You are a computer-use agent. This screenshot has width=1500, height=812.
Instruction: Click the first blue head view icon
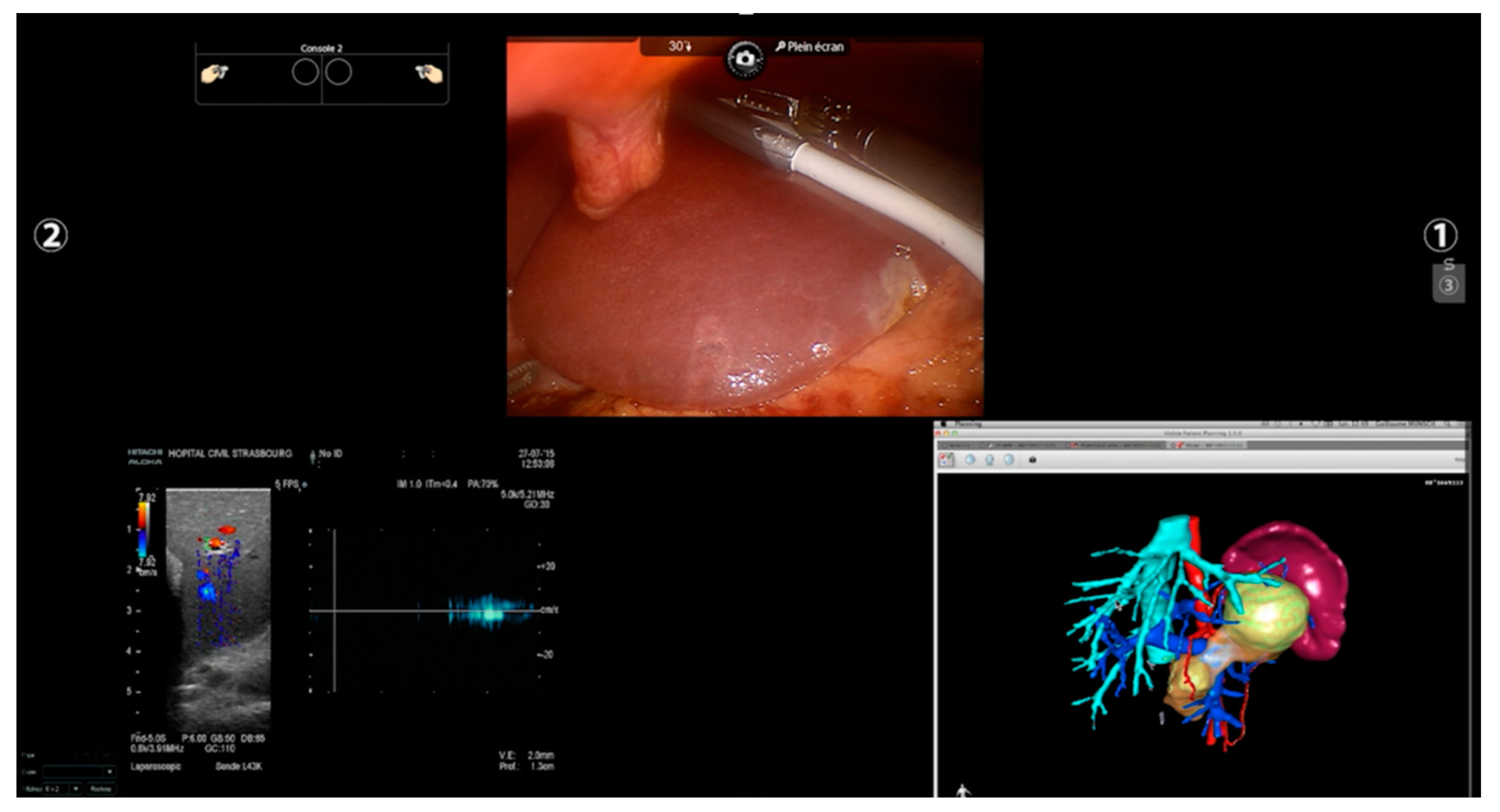(x=970, y=460)
